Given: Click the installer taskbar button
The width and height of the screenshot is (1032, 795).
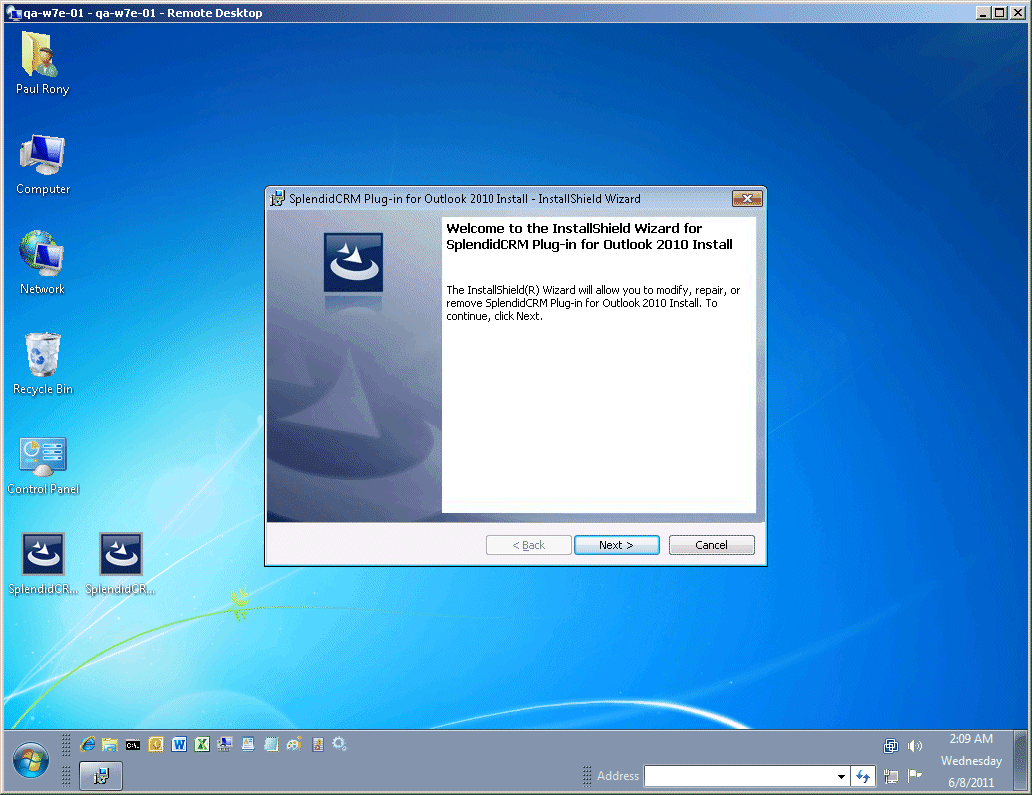Looking at the screenshot, I should point(101,775).
